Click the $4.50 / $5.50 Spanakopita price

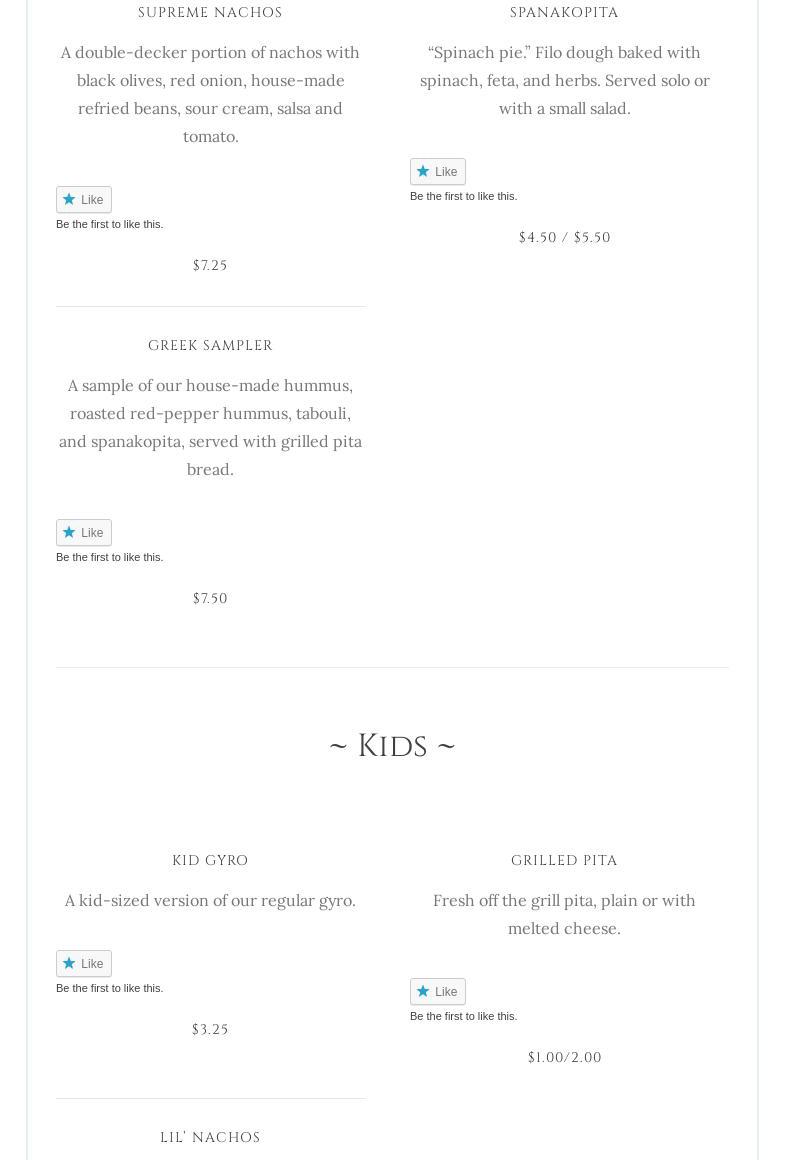coord(564,238)
